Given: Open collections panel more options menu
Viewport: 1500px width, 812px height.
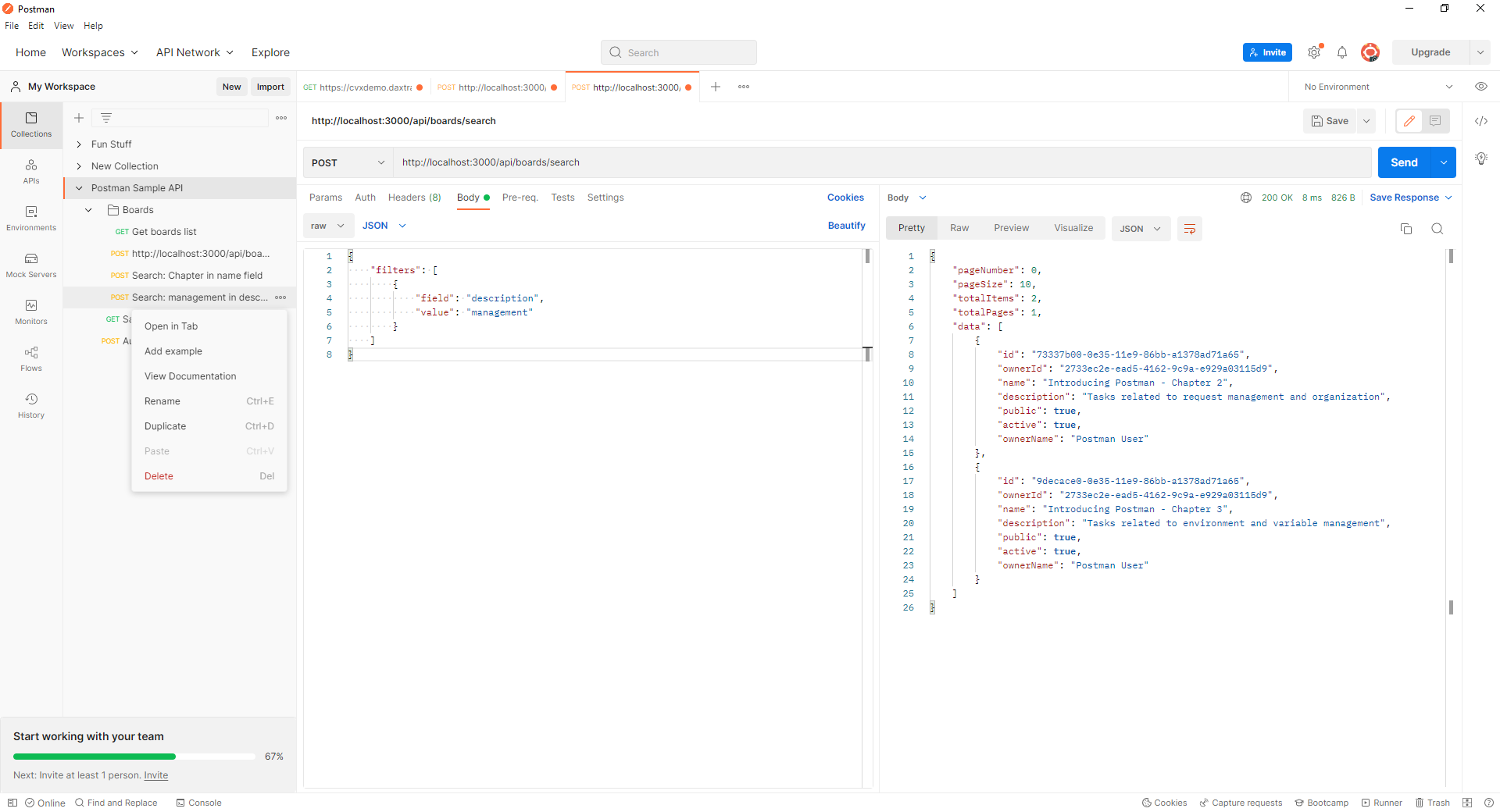Looking at the screenshot, I should pos(281,118).
